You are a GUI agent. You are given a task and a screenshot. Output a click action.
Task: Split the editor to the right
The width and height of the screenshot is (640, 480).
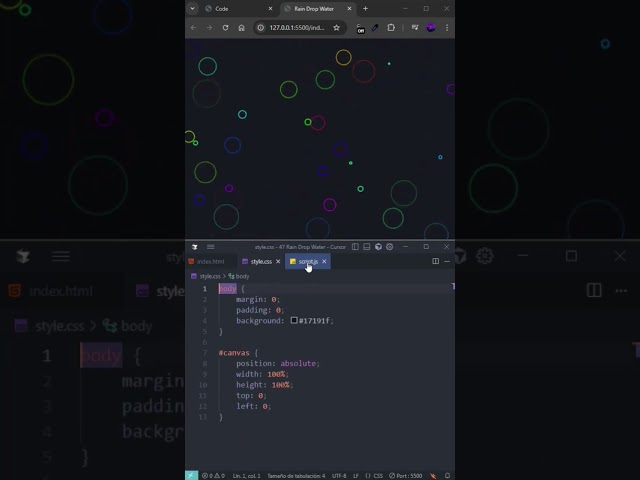pyautogui.click(x=436, y=261)
